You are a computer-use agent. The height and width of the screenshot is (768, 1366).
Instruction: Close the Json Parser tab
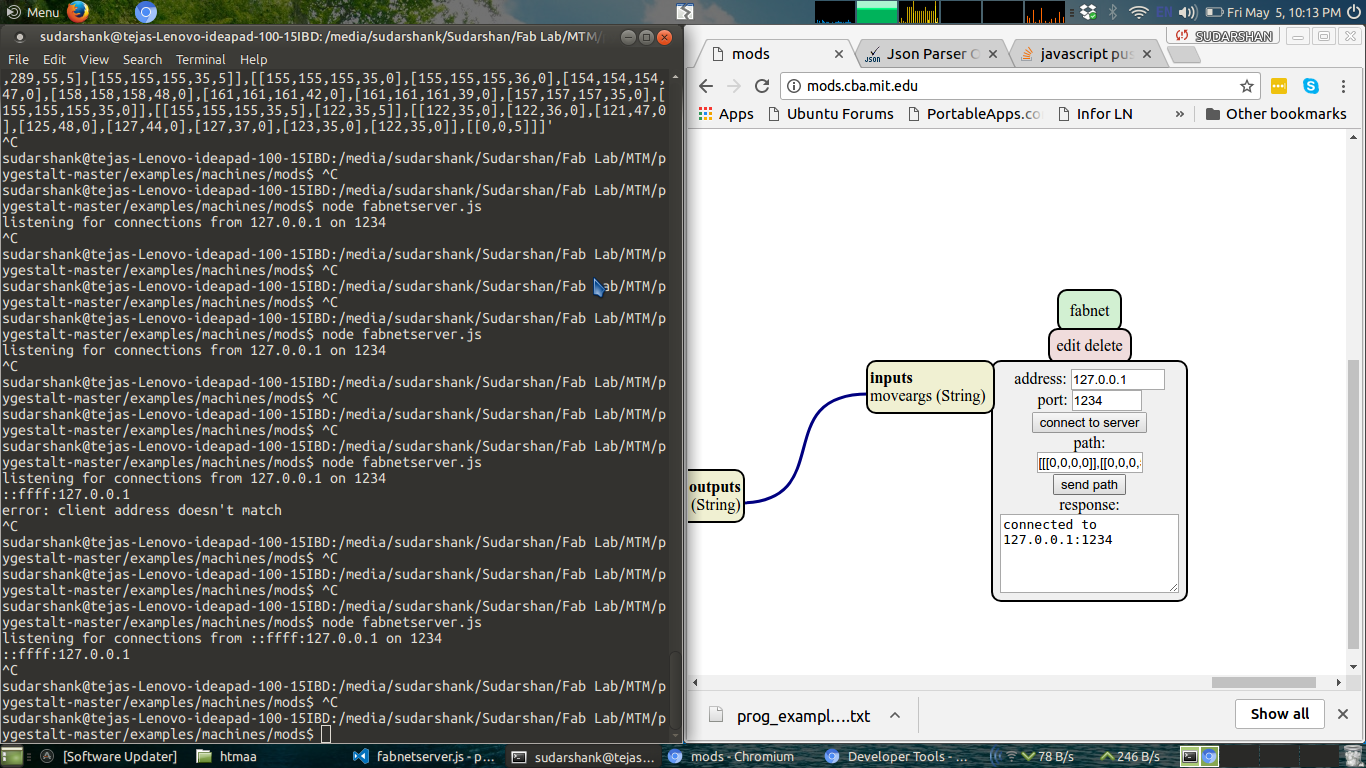pos(991,54)
